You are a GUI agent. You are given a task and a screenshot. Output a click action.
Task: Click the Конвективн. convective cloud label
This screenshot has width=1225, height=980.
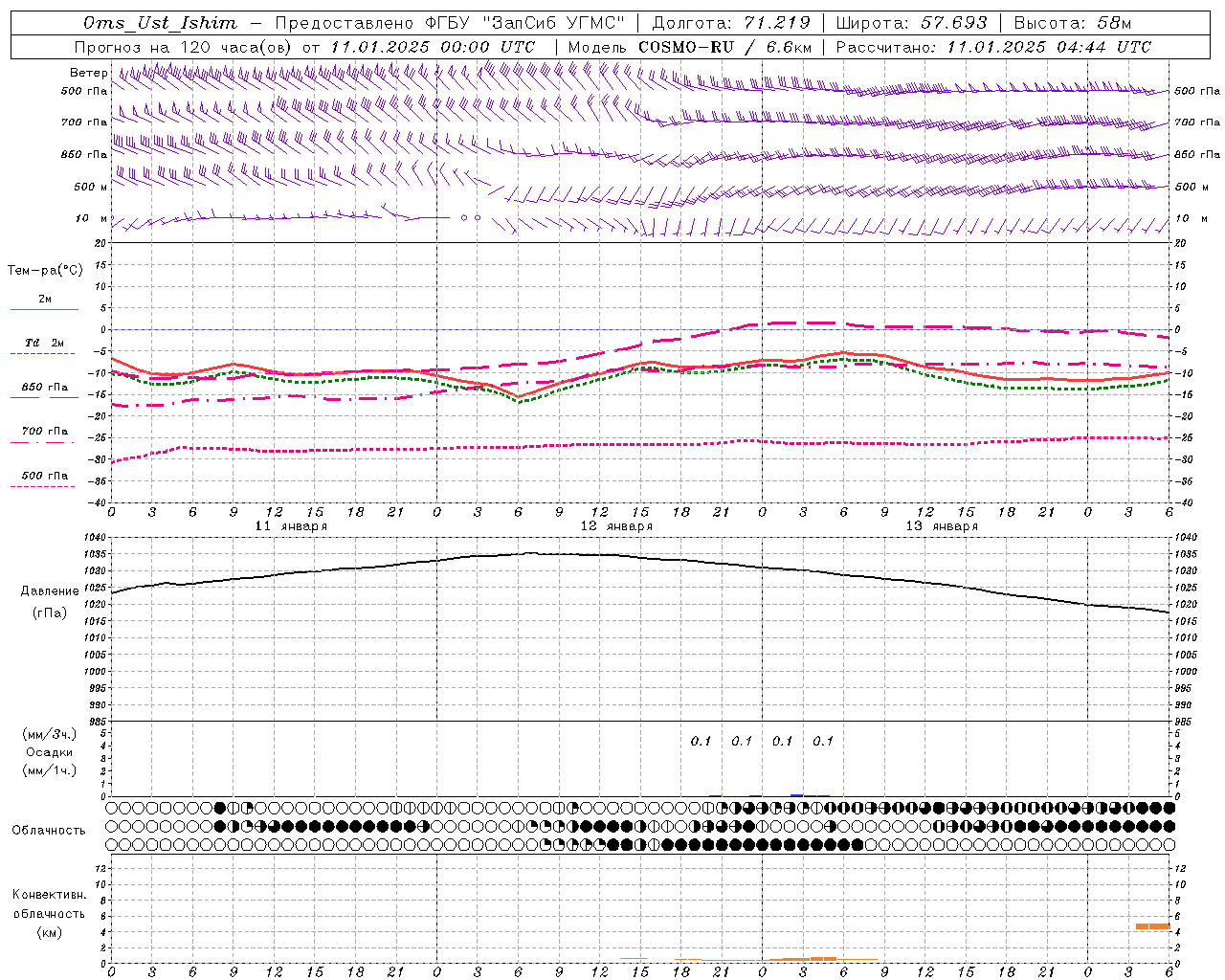50,895
